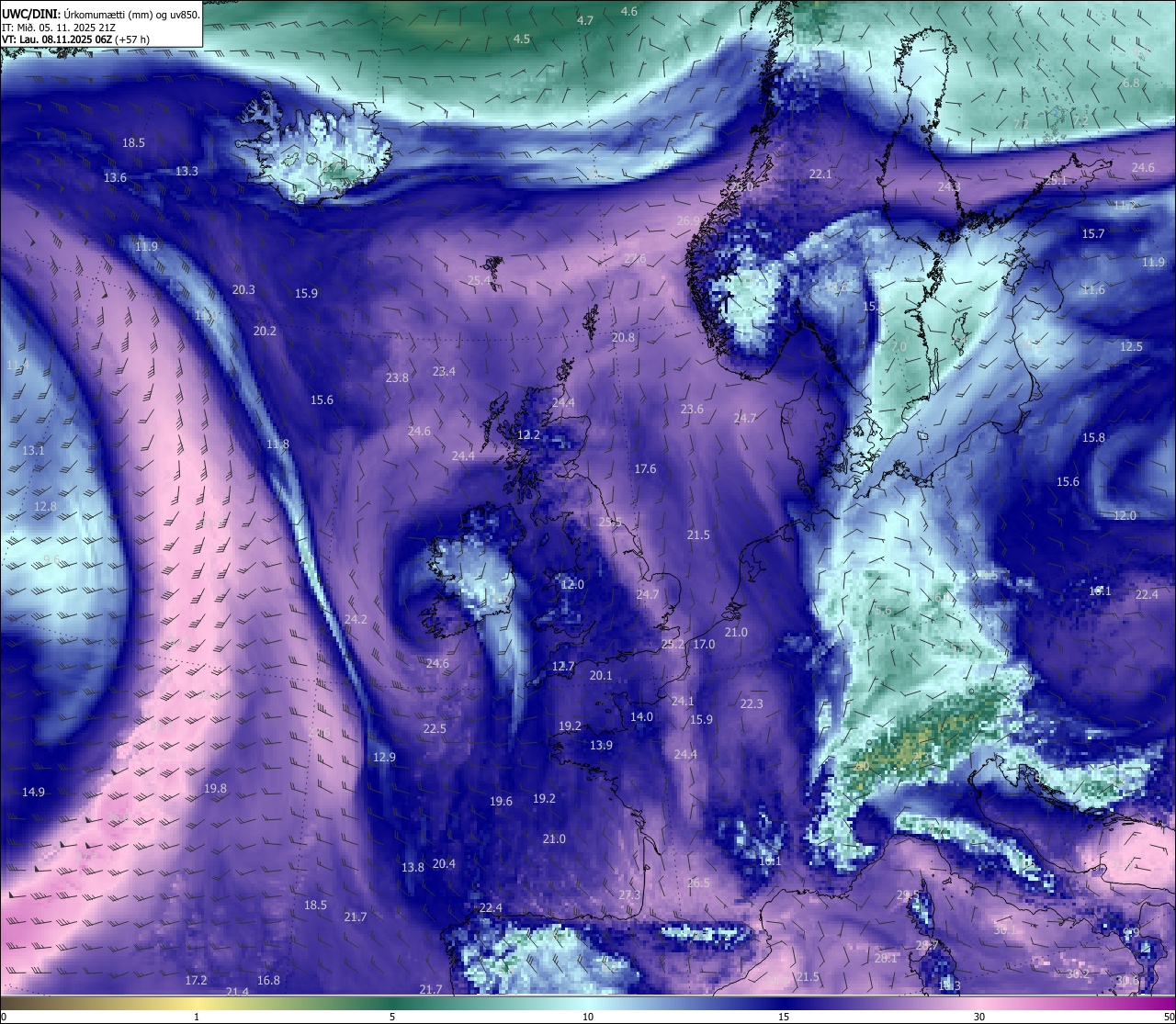Click the precipitation value 19.6

(x=501, y=801)
